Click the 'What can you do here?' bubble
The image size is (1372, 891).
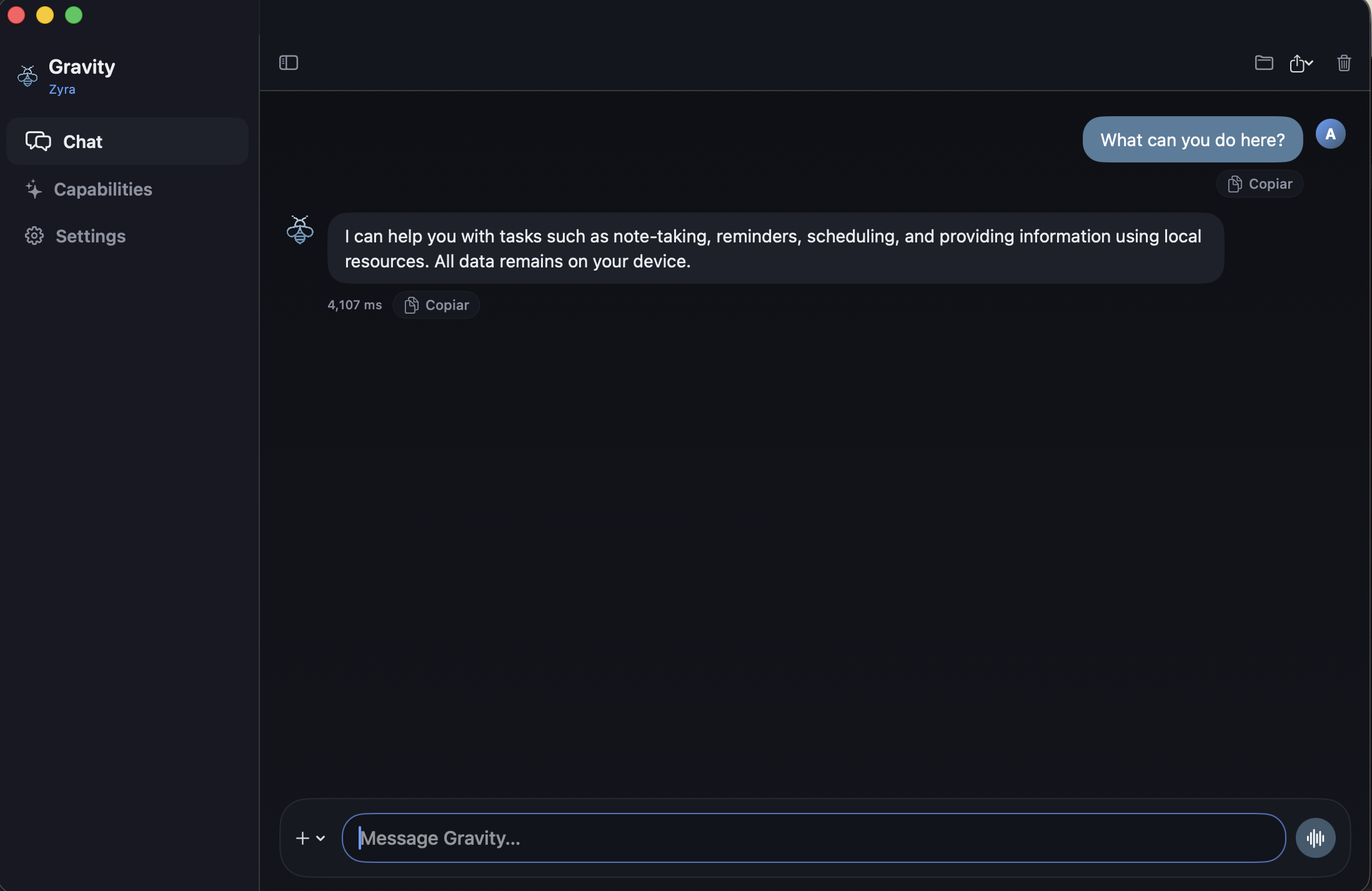1192,139
